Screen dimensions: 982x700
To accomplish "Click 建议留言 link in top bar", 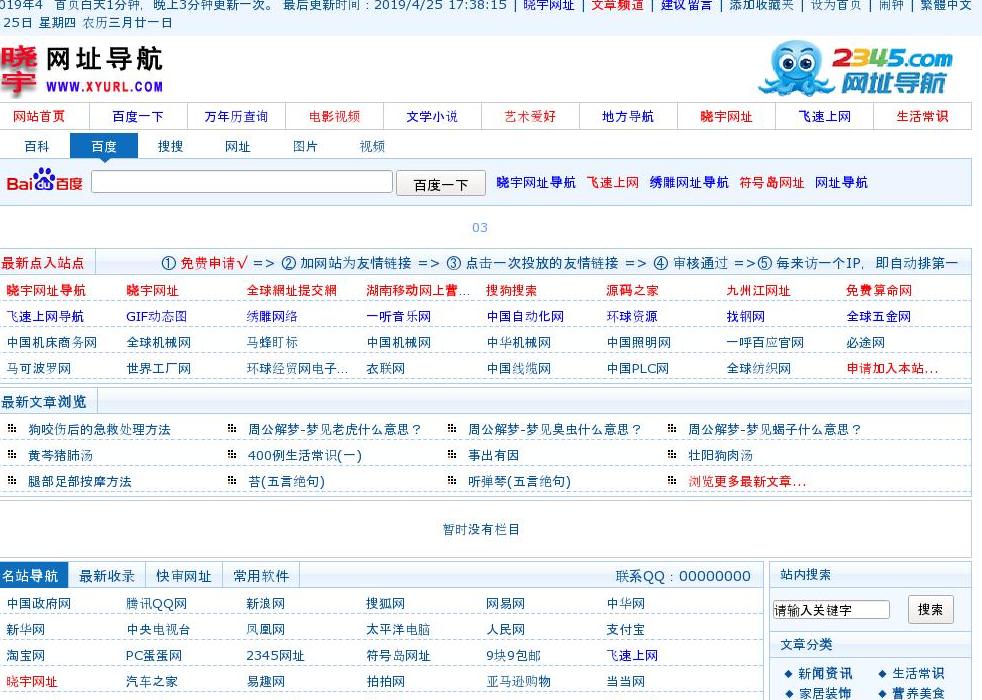I will (686, 5).
